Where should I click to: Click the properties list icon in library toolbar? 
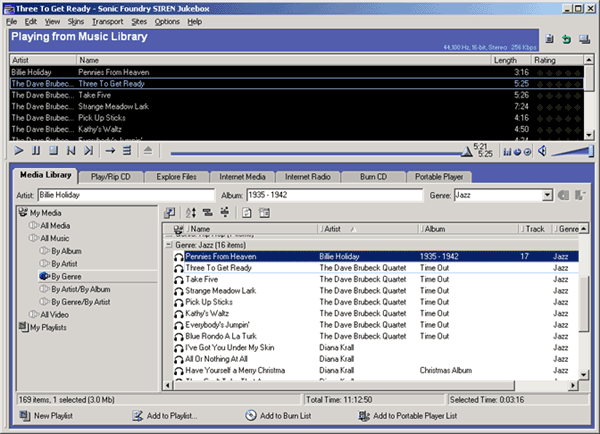click(x=264, y=213)
